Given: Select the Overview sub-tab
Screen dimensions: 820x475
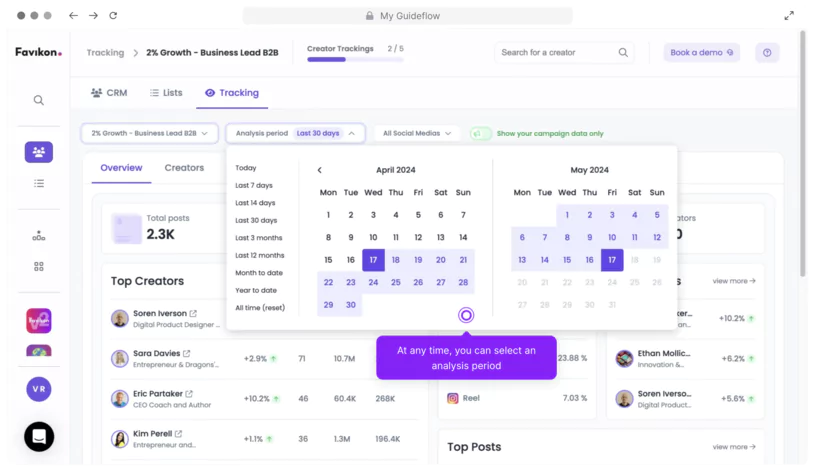Looking at the screenshot, I should [121, 168].
